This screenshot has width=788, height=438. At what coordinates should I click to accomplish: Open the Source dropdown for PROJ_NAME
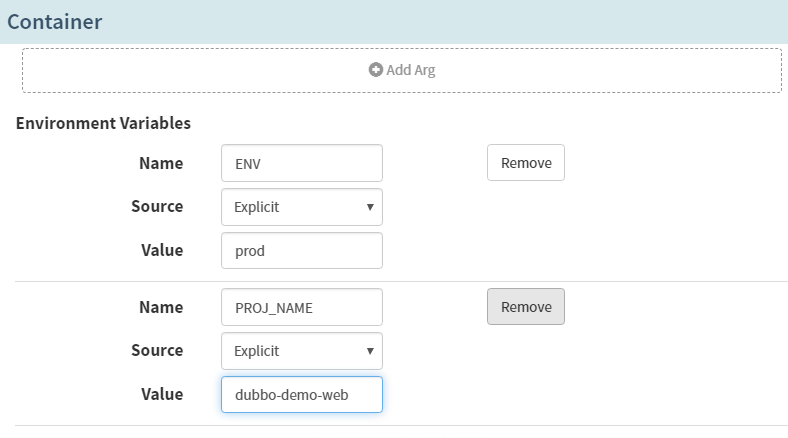[301, 351]
